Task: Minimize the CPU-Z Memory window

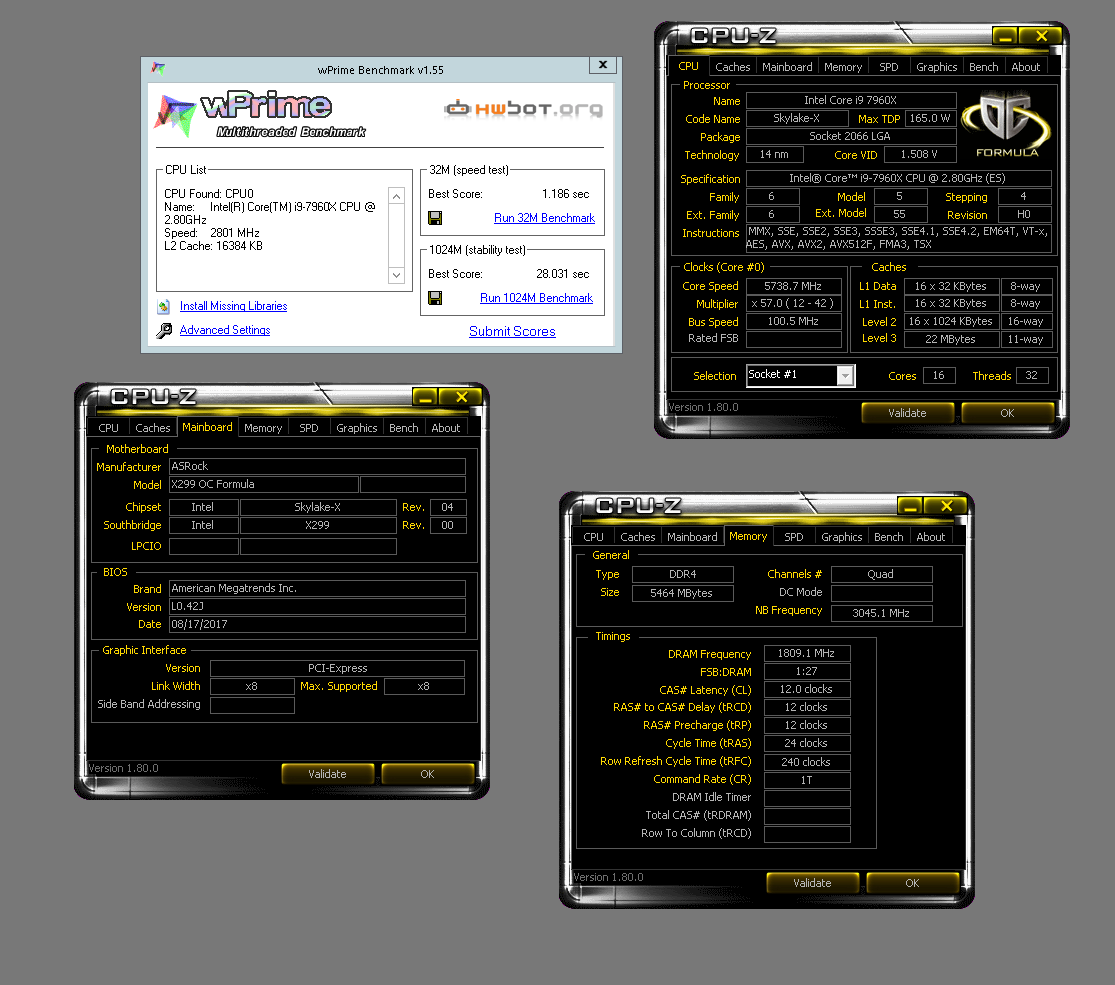Action: coord(910,506)
